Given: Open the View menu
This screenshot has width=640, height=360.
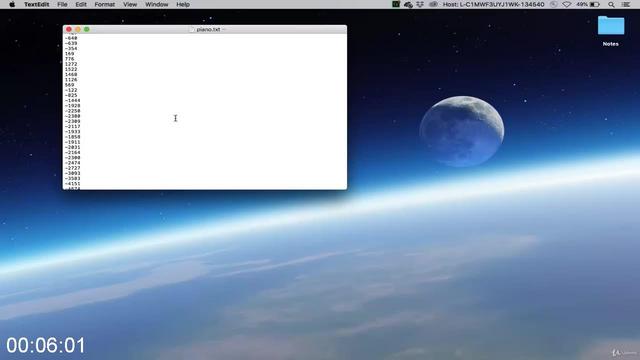Looking at the screenshot, I should click(130, 4).
